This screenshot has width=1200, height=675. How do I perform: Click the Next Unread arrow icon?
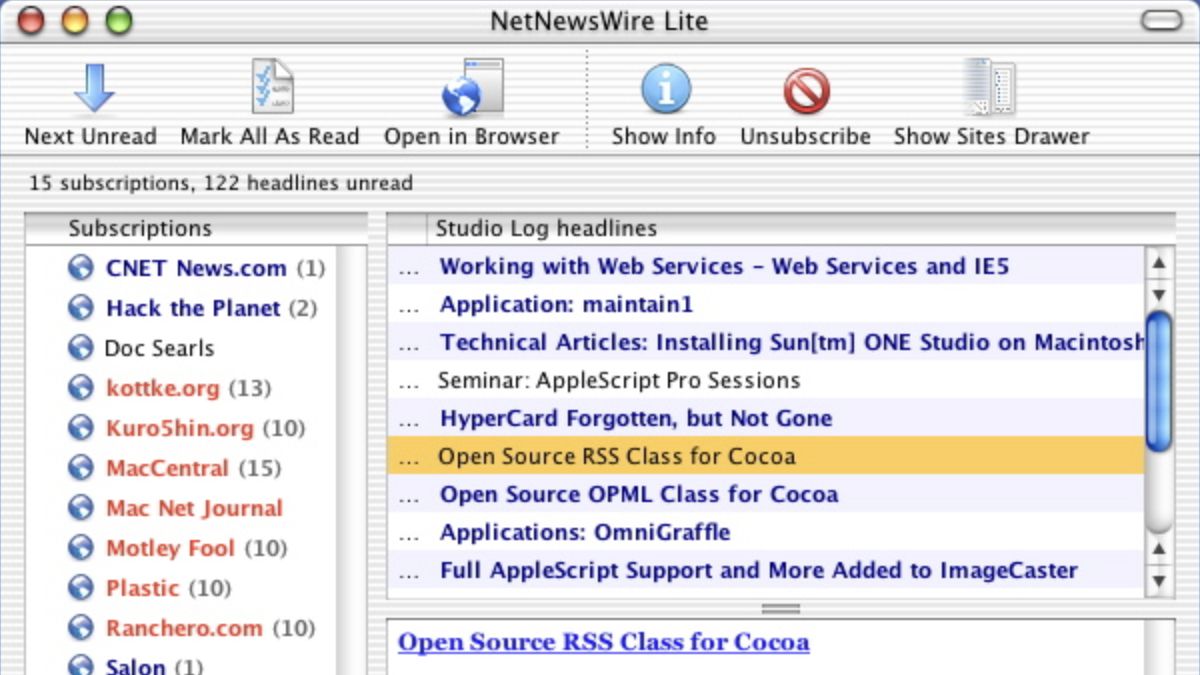click(94, 88)
